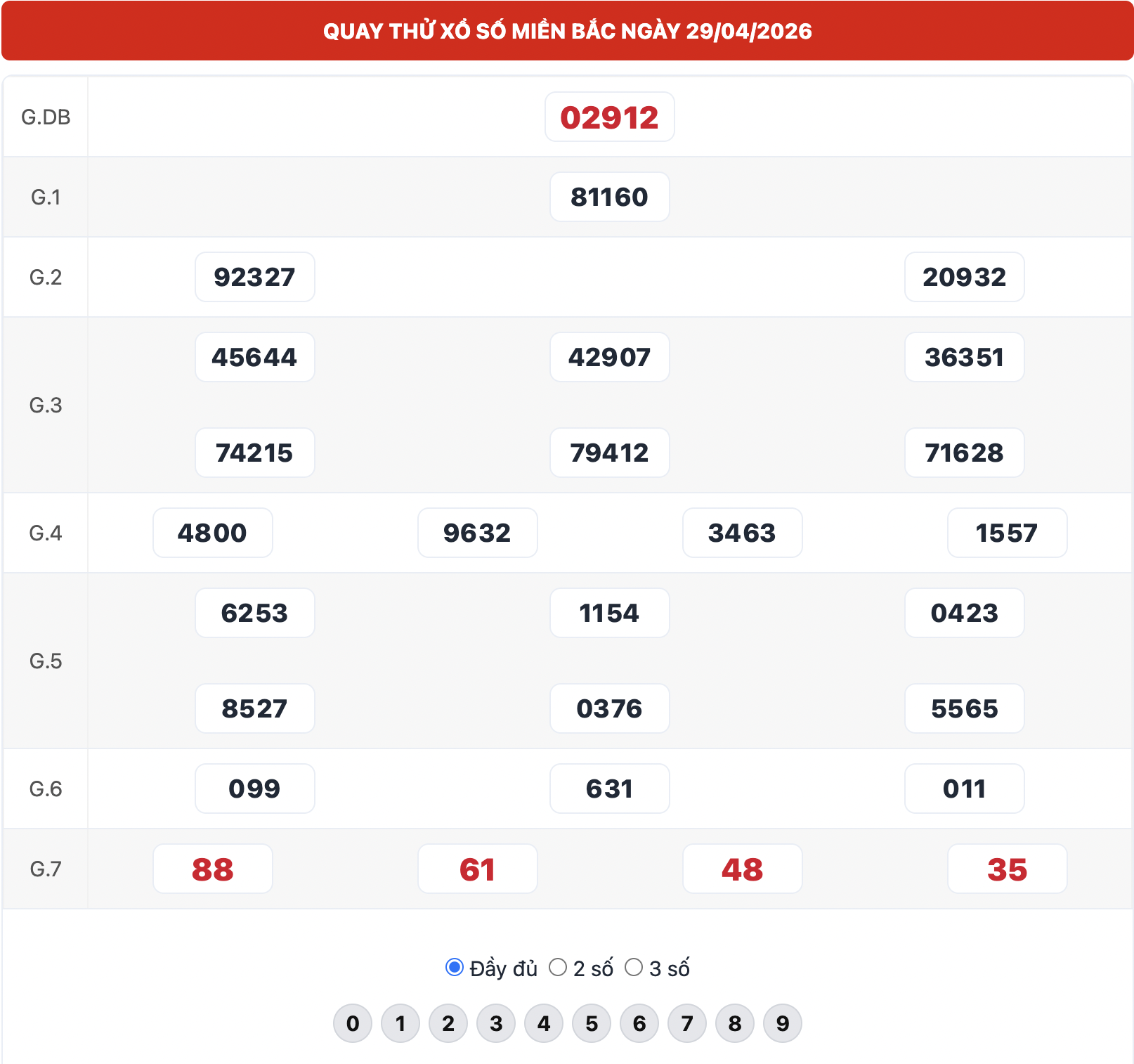Click G.4 result 9632

point(478,533)
